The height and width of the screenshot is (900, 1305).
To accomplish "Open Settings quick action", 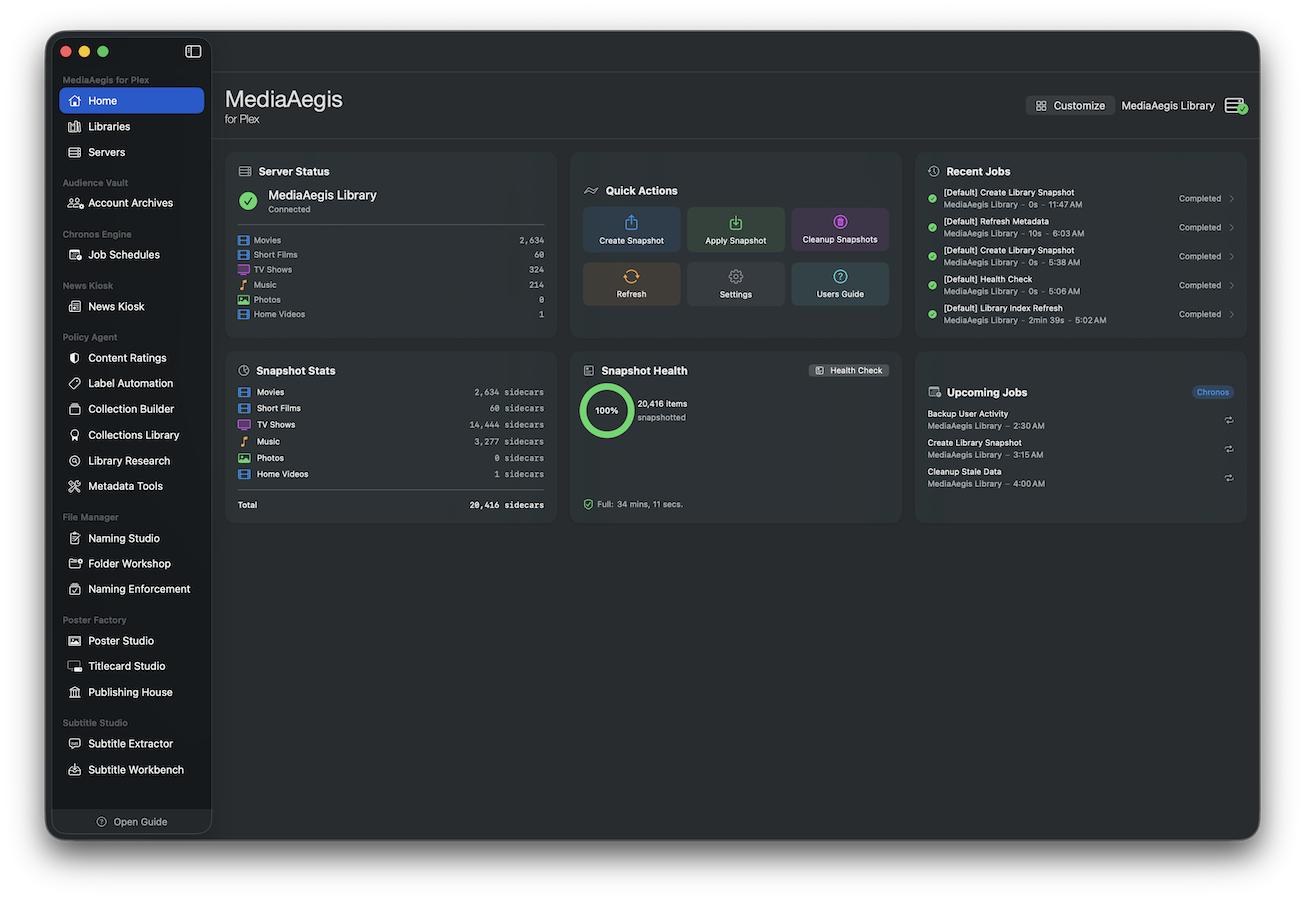I will pos(735,284).
